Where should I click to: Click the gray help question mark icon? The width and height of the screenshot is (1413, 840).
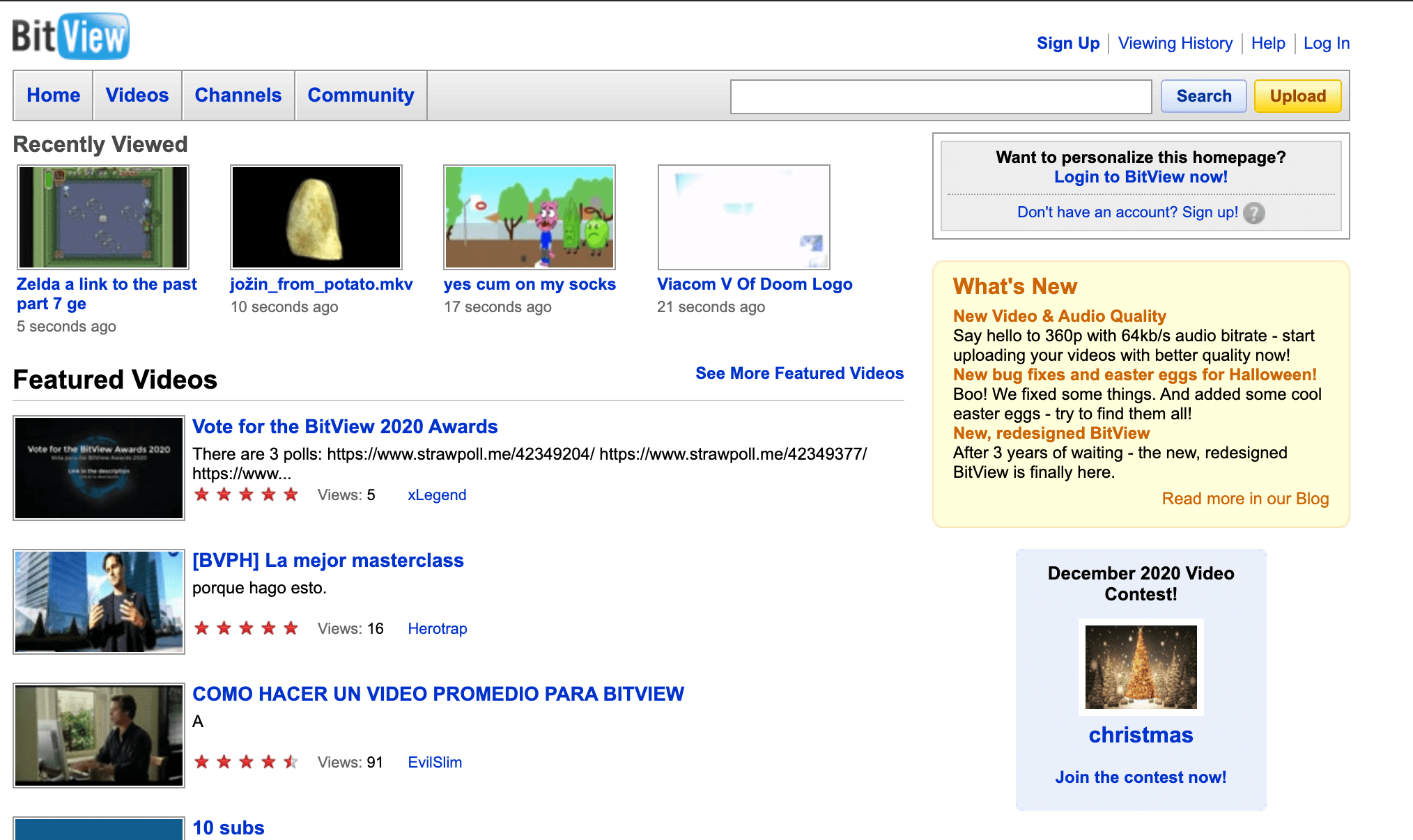pyautogui.click(x=1254, y=213)
